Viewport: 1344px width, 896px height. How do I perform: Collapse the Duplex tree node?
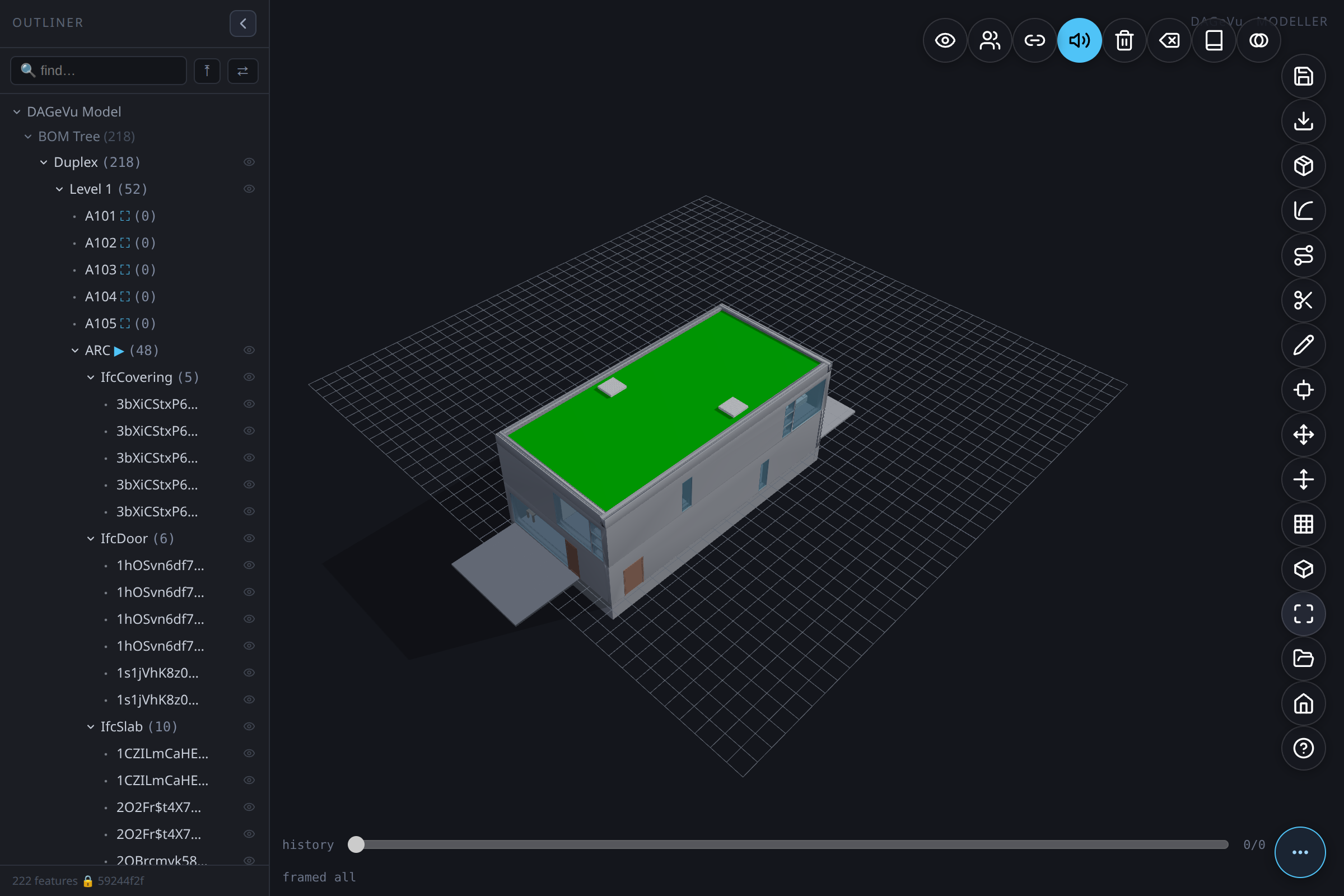(x=44, y=162)
